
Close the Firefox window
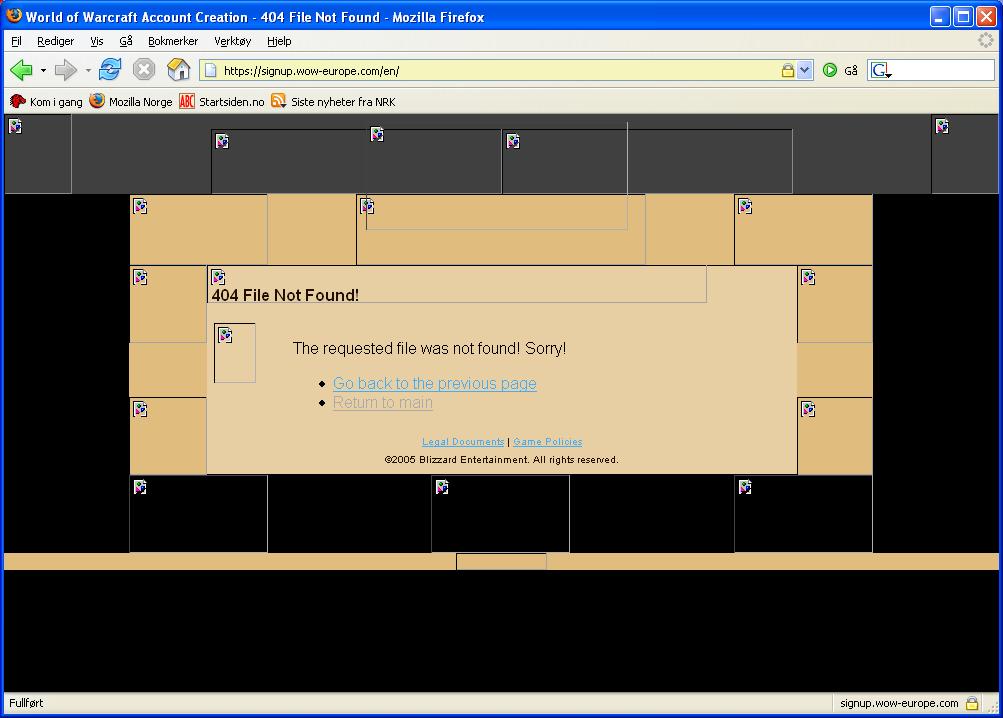coord(986,17)
